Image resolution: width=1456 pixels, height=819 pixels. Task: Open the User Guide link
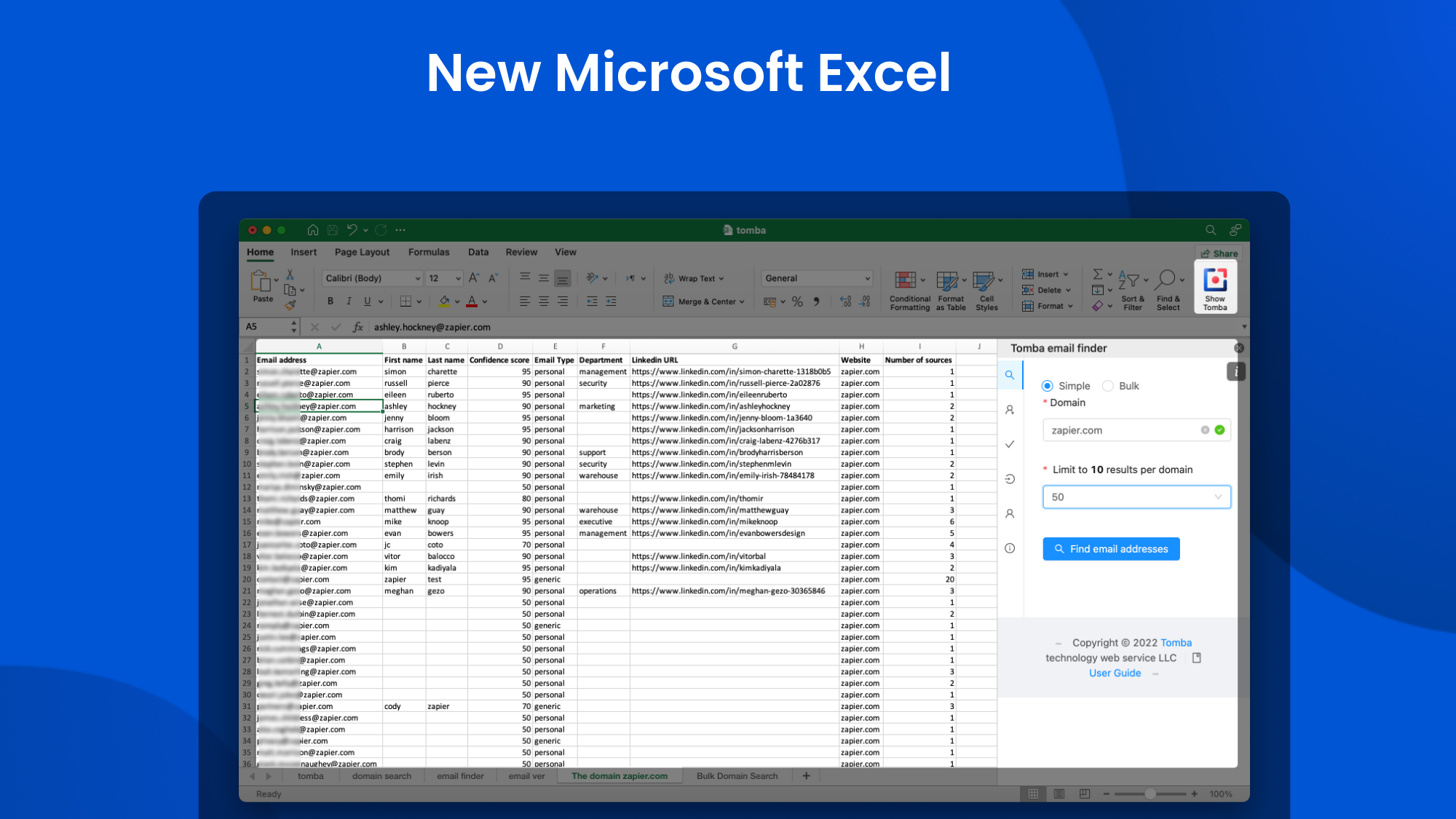coord(1115,673)
